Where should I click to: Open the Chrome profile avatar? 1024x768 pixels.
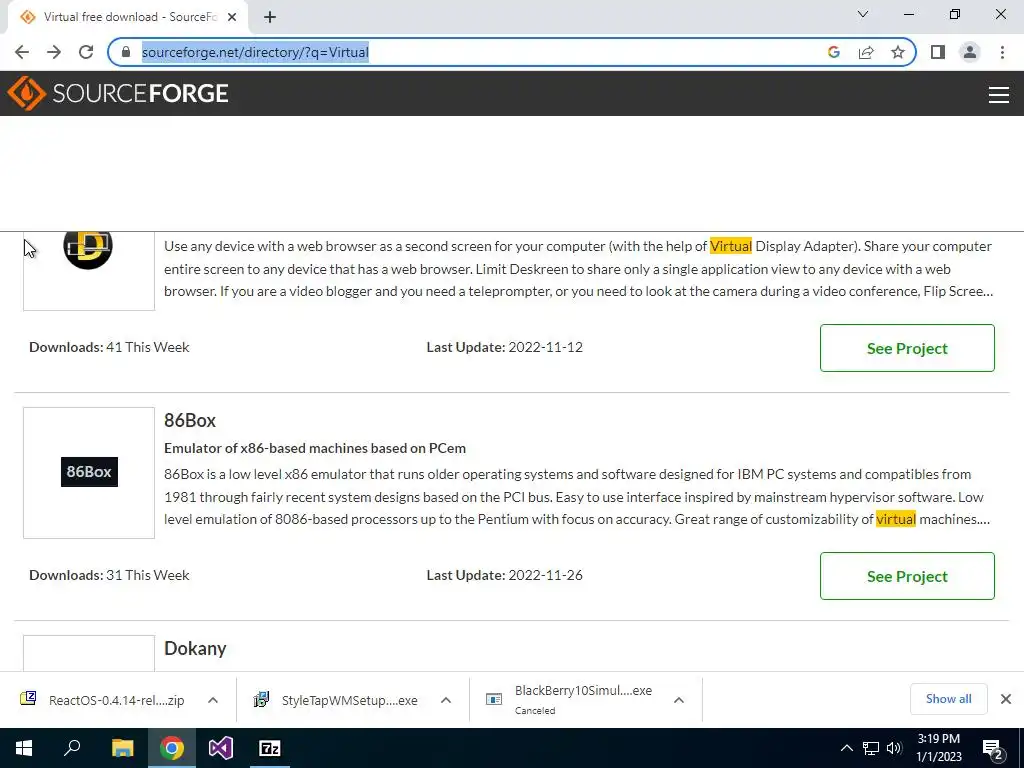click(970, 52)
